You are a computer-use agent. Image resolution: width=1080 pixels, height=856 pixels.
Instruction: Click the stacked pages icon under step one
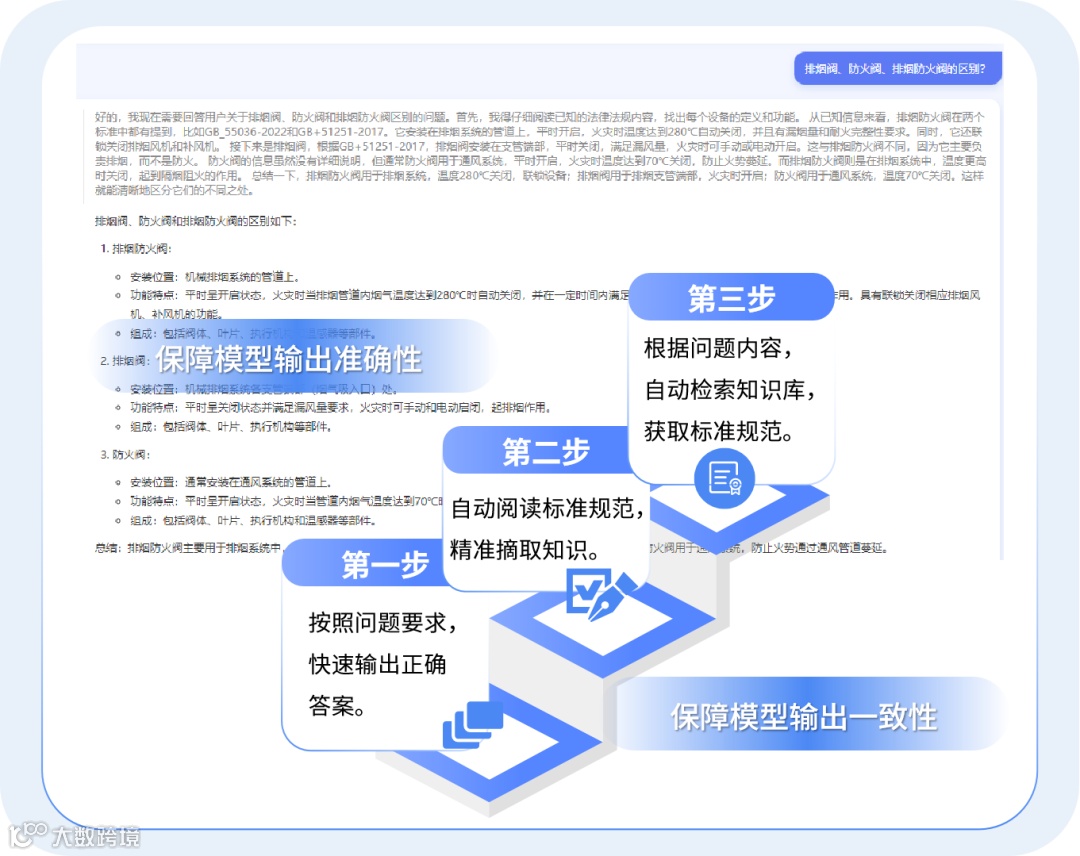coord(472,724)
